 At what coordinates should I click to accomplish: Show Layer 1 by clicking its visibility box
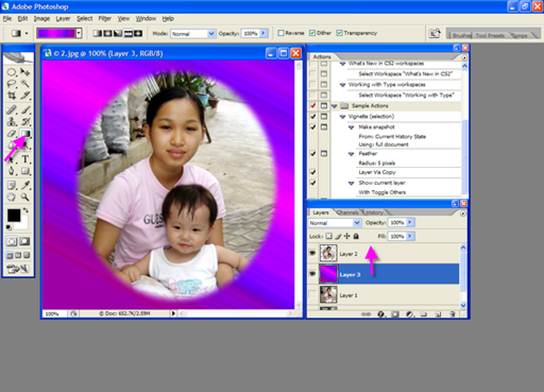(x=313, y=295)
